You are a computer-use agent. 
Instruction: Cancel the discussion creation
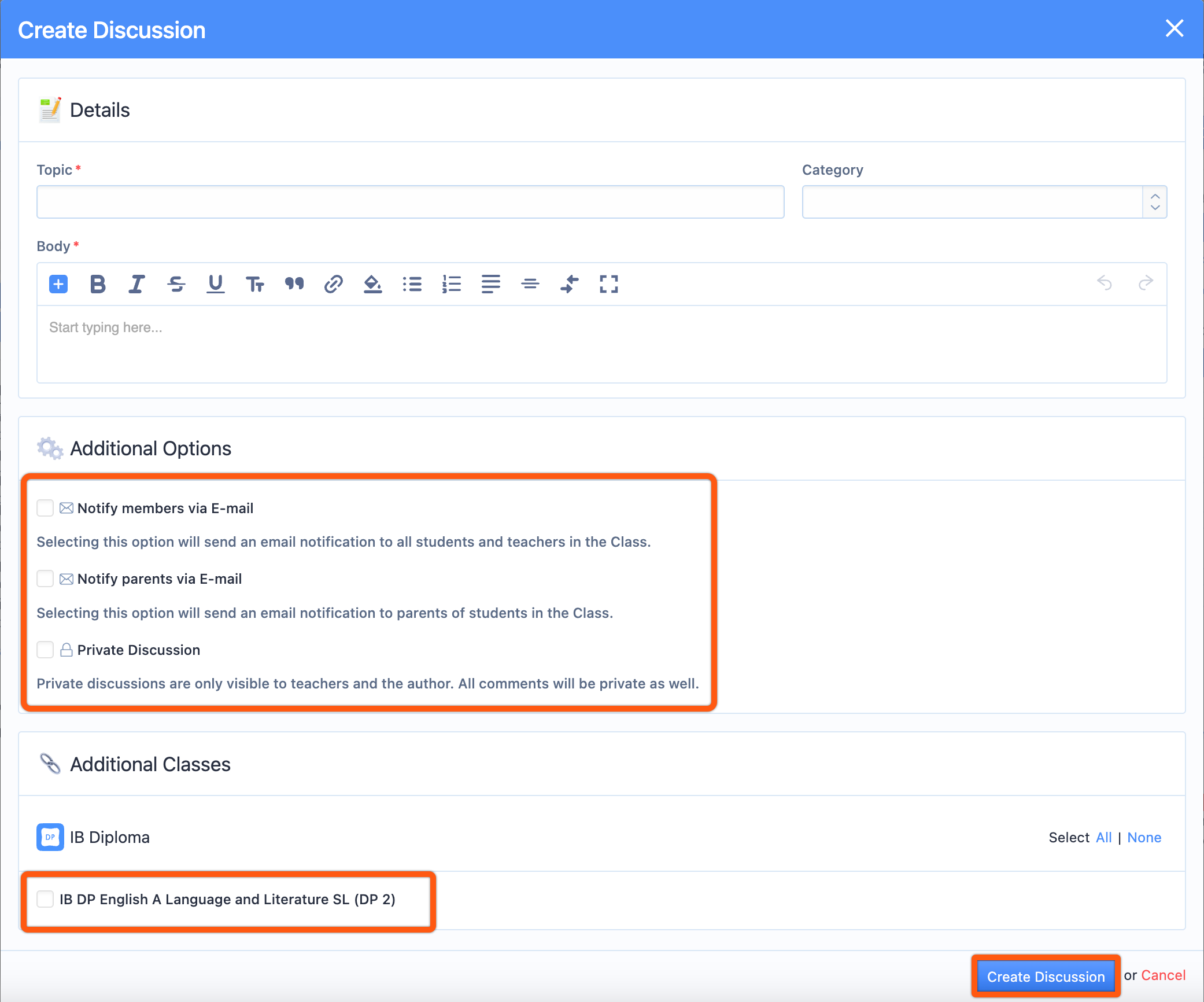click(x=1163, y=975)
